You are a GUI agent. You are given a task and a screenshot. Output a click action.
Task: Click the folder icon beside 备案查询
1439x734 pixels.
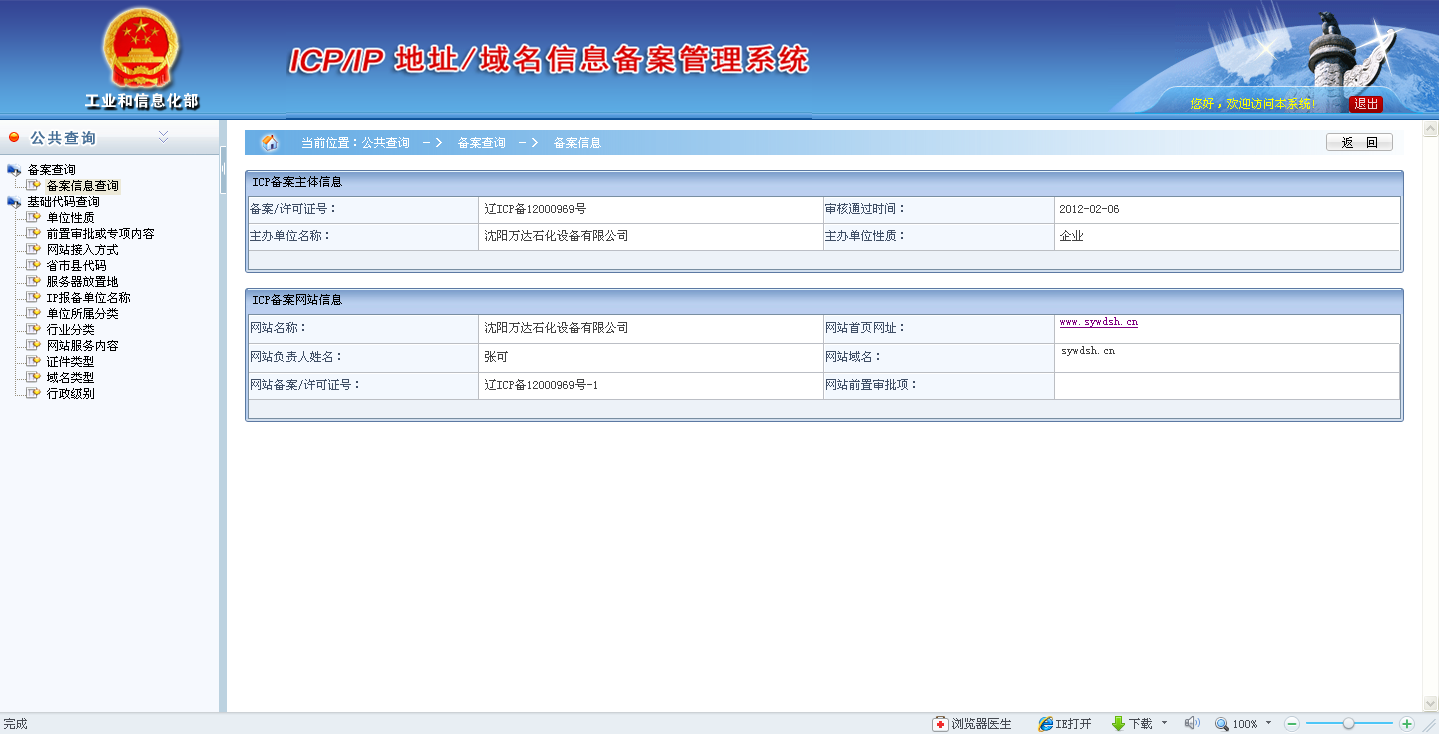[14, 170]
